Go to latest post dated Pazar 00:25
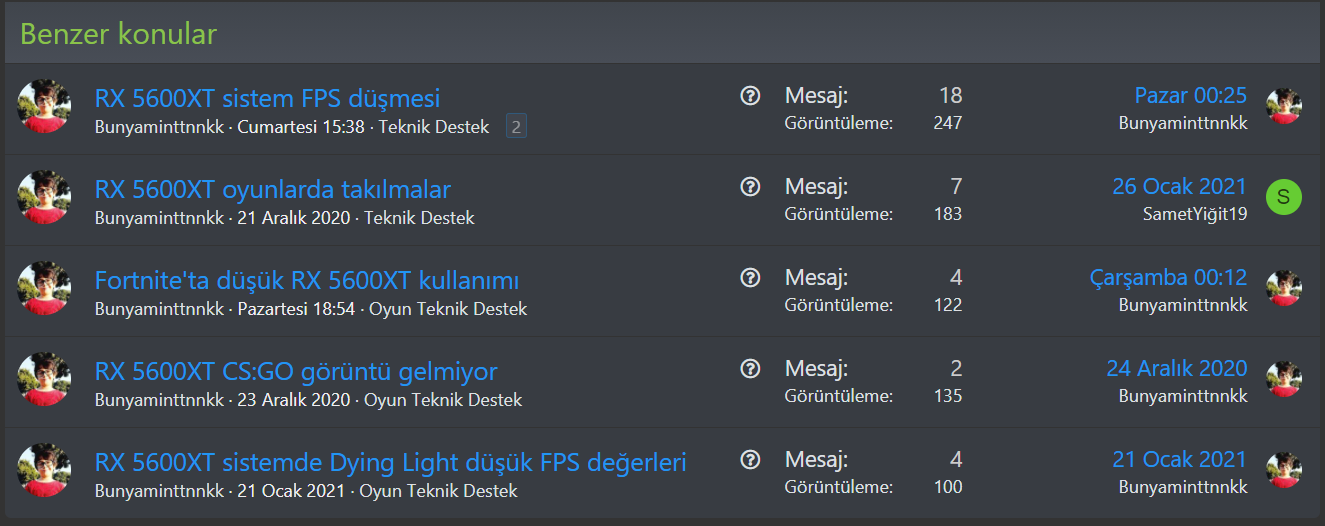The height and width of the screenshot is (526, 1325). (x=1190, y=95)
